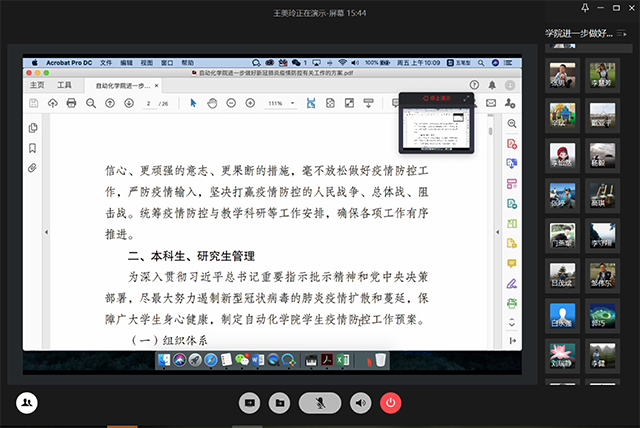640x428 pixels.
Task: Click the page number field showing 2
Action: coord(148,103)
